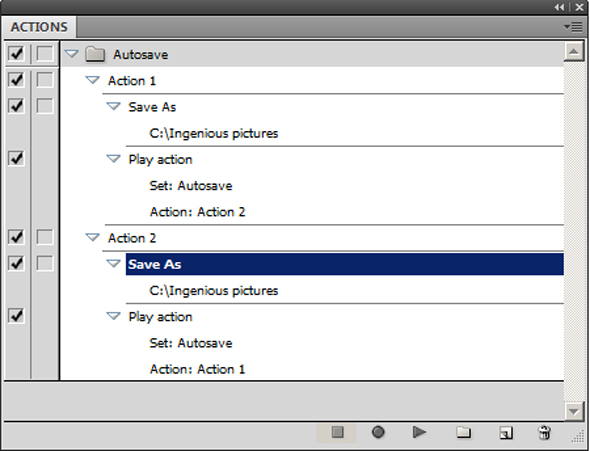Collapse Action 1 disclosure triangle
The height and width of the screenshot is (451, 590).
click(x=92, y=80)
